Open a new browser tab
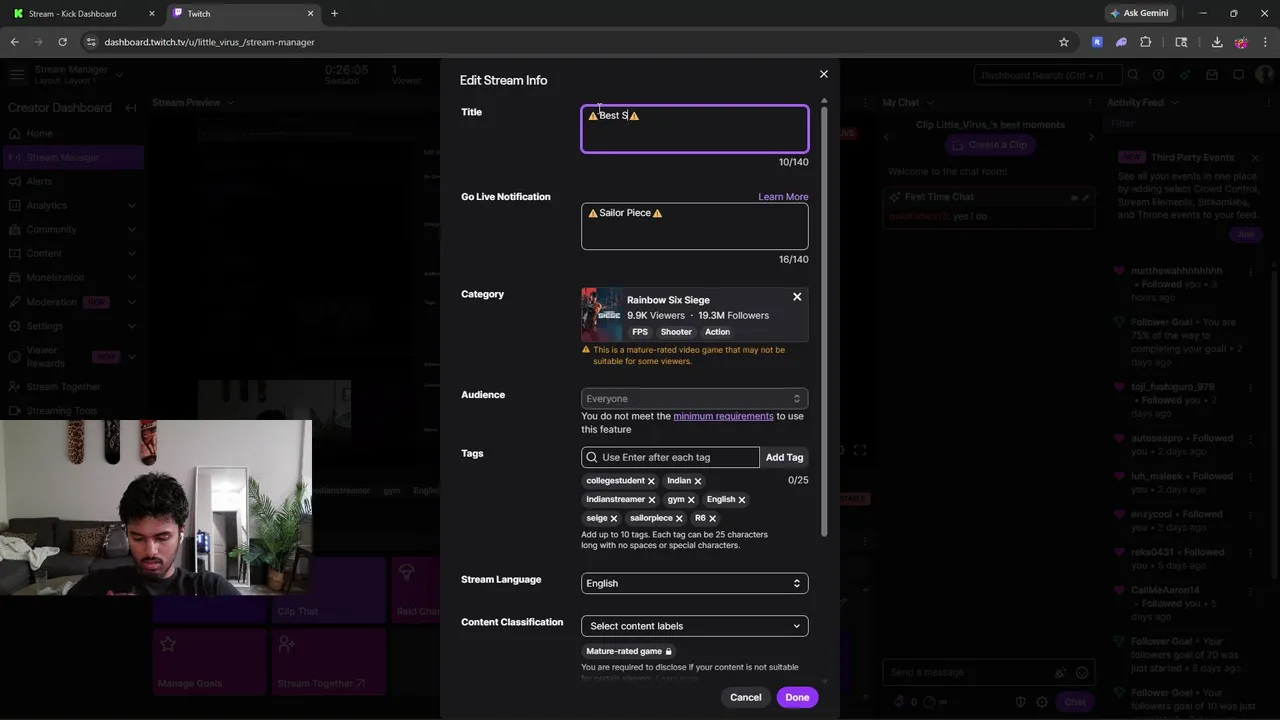 point(334,14)
